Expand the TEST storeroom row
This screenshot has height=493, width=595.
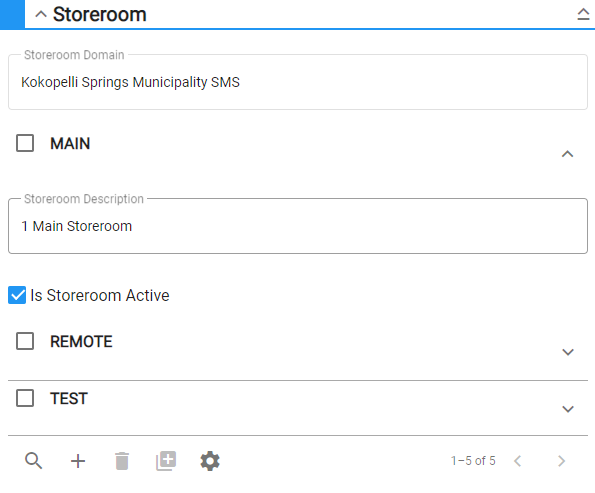coord(567,409)
